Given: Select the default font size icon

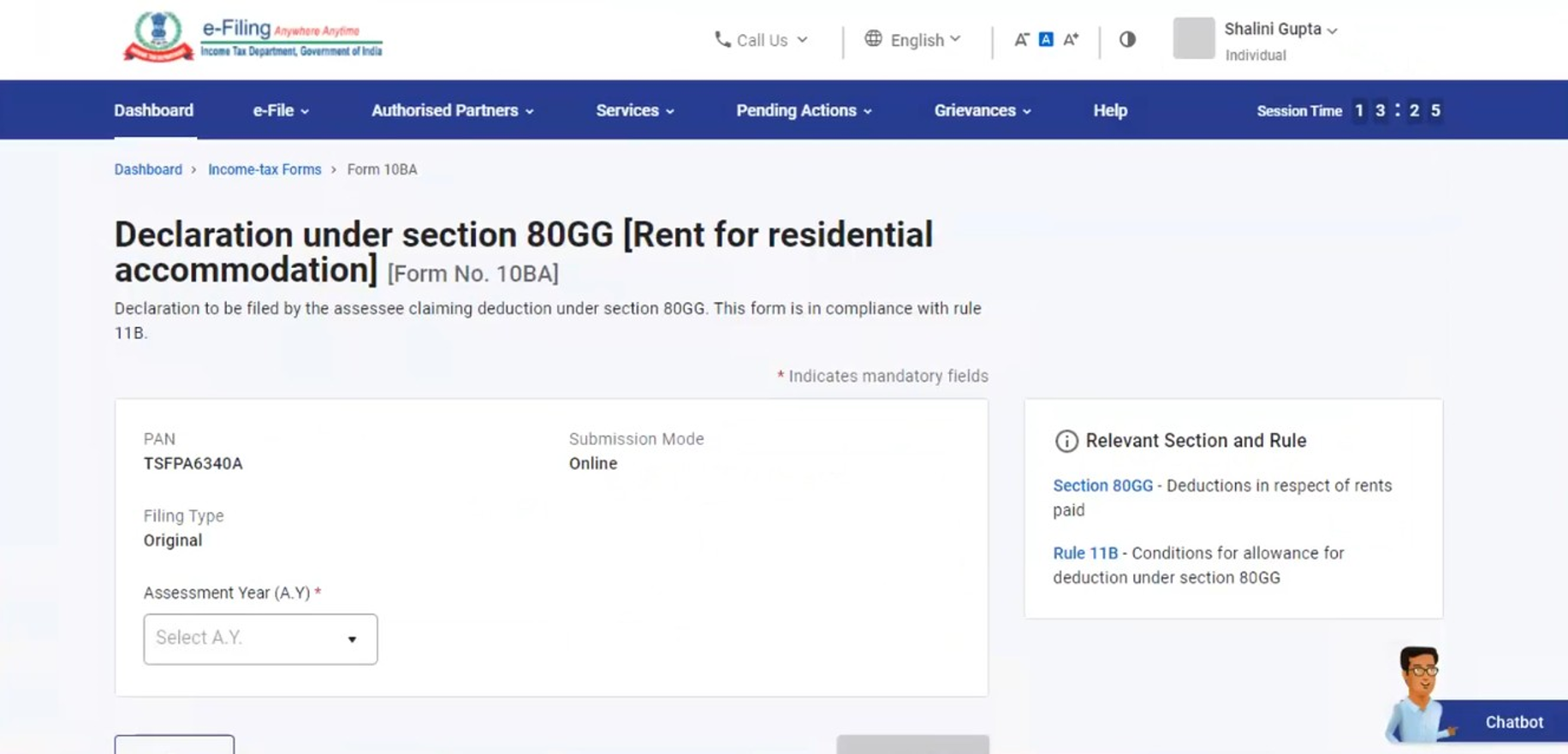Looking at the screenshot, I should point(1046,39).
